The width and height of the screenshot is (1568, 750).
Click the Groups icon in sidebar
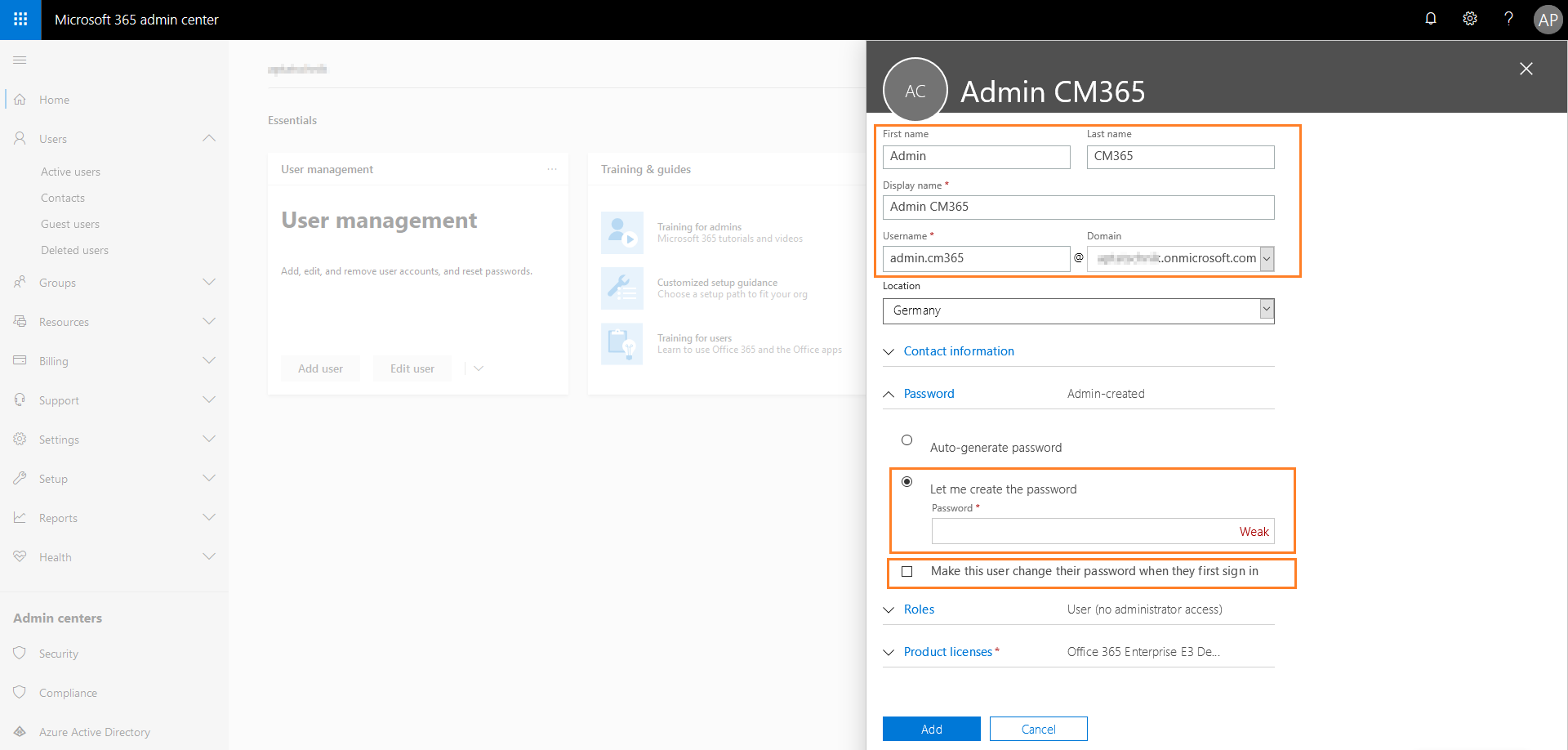[20, 283]
